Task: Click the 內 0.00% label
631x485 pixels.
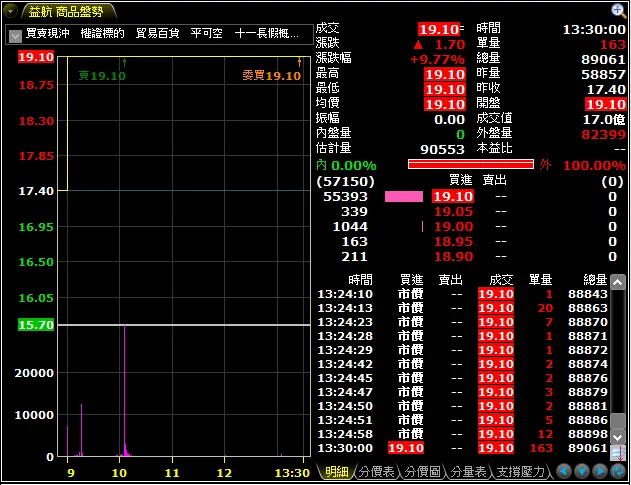Action: (x=346, y=165)
